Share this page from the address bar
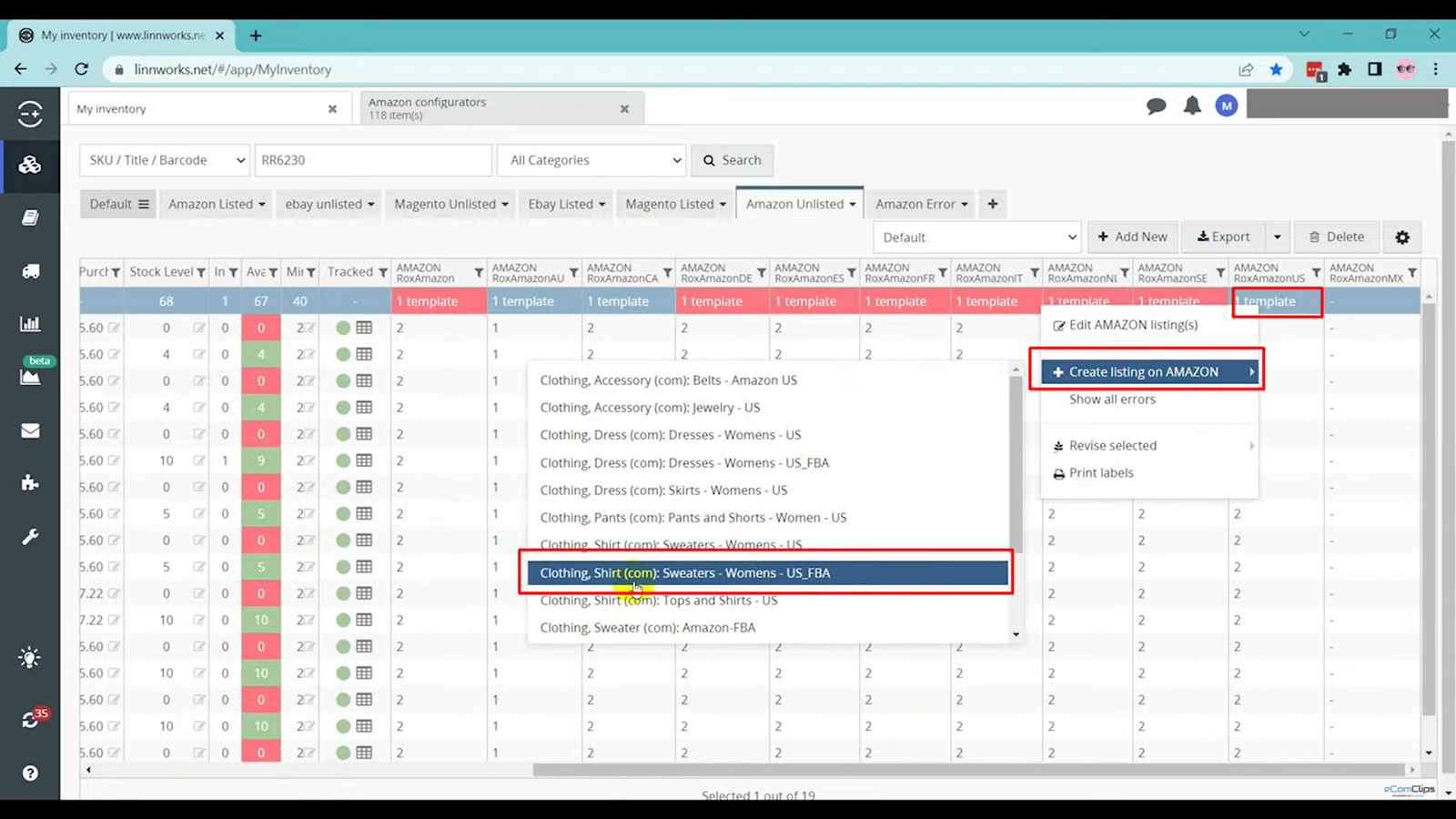 point(1246,69)
